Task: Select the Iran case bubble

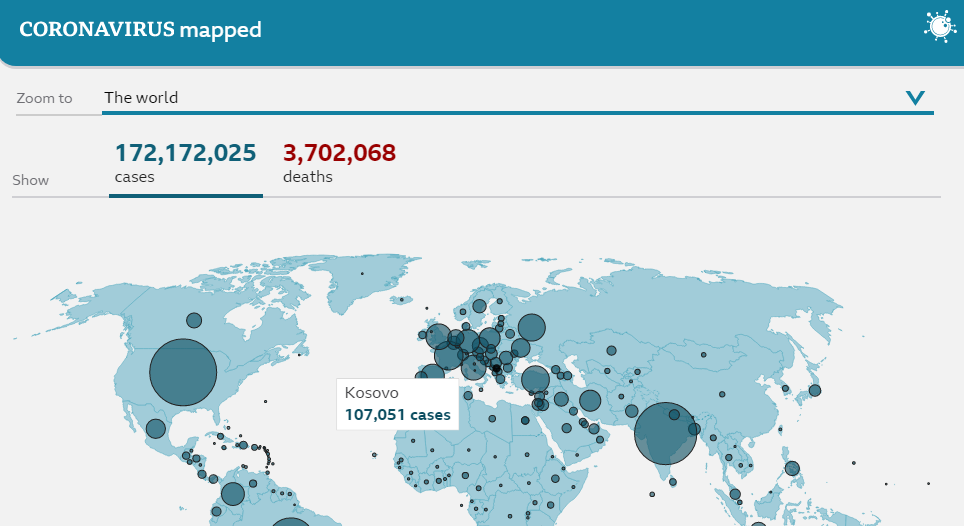Action: [x=590, y=401]
